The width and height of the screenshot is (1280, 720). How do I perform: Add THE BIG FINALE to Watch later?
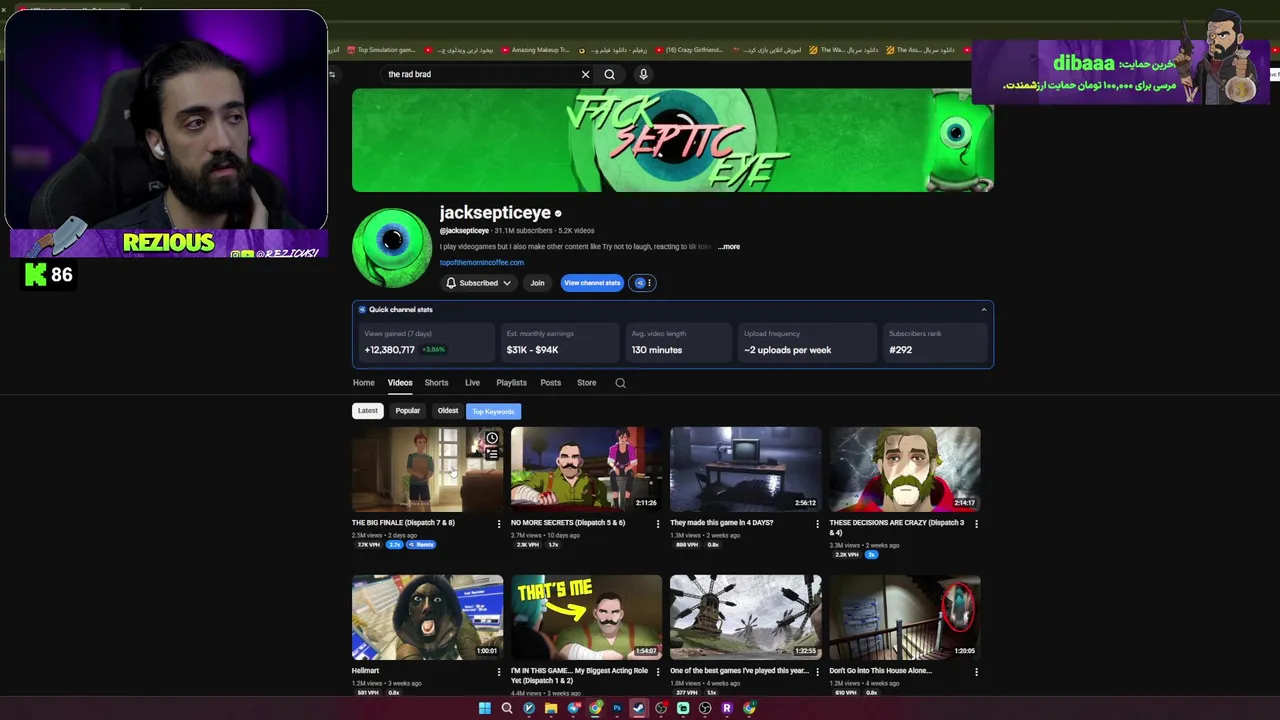(491, 438)
